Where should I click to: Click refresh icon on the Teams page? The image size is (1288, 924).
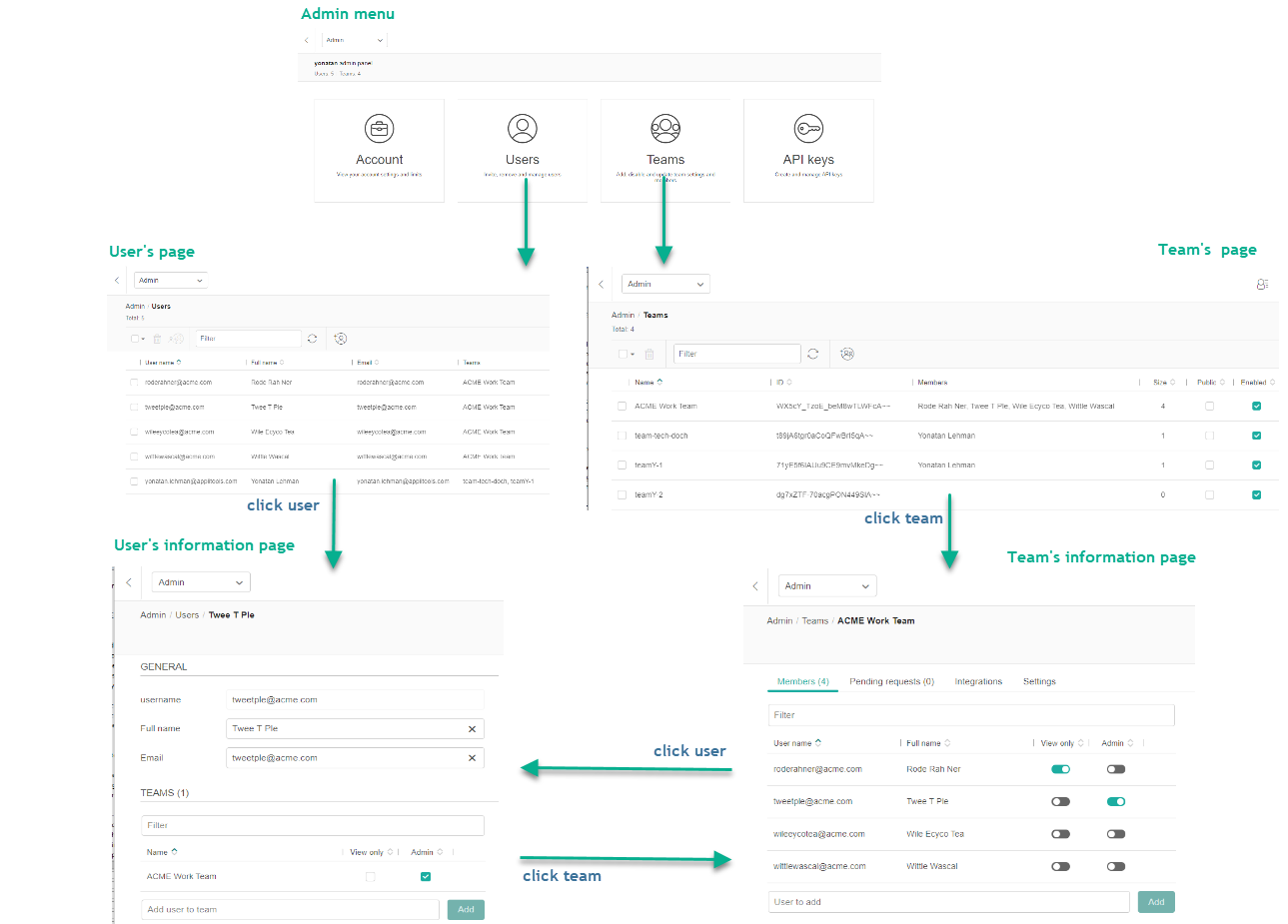(x=813, y=354)
